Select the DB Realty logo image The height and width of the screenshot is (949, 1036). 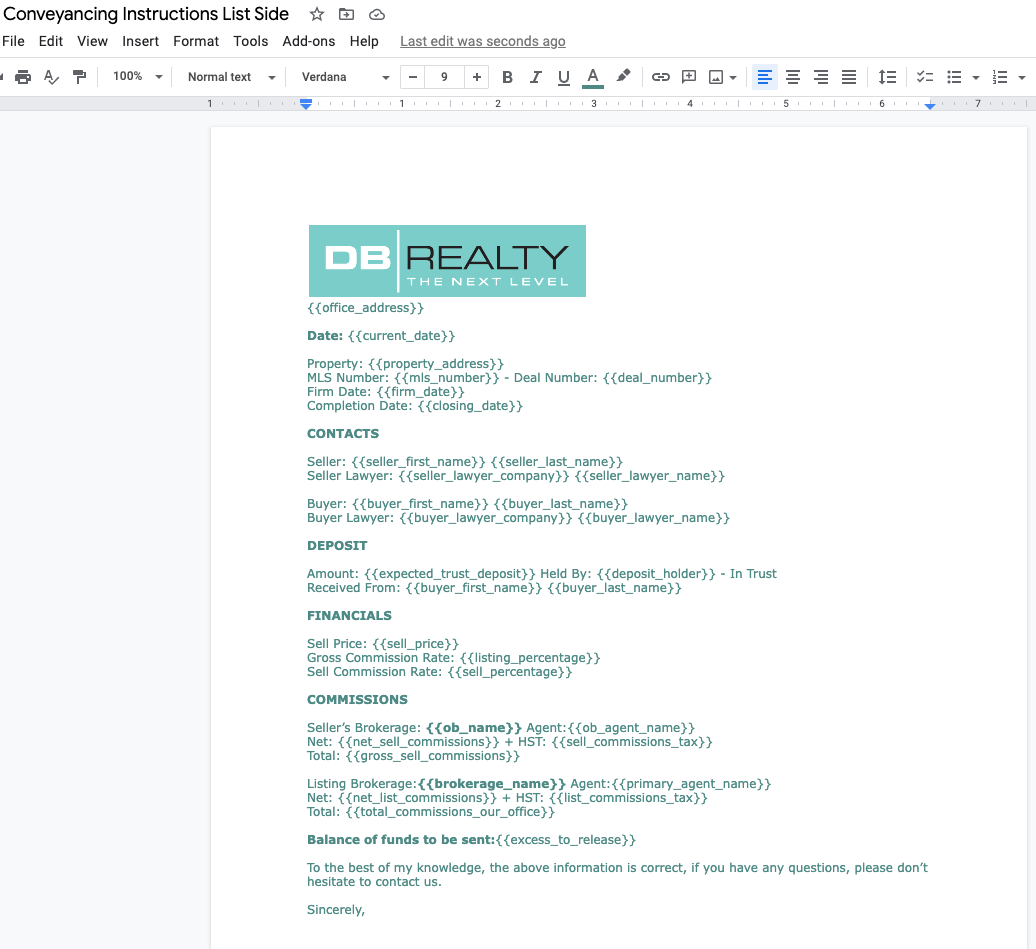click(447, 260)
